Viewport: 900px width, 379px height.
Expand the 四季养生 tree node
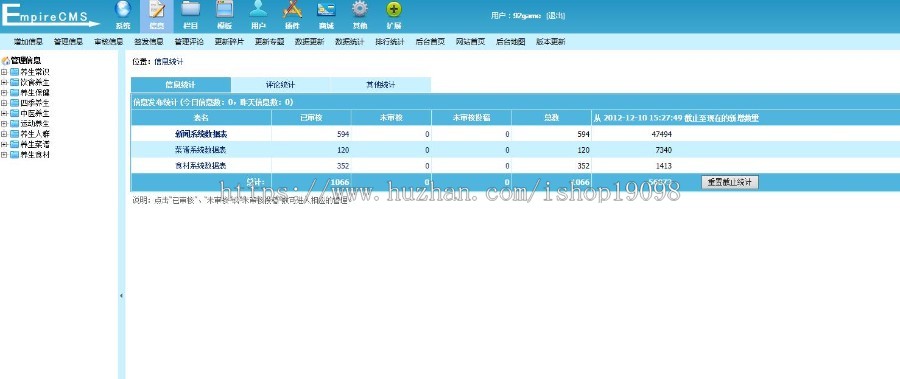pyautogui.click(x=4, y=103)
